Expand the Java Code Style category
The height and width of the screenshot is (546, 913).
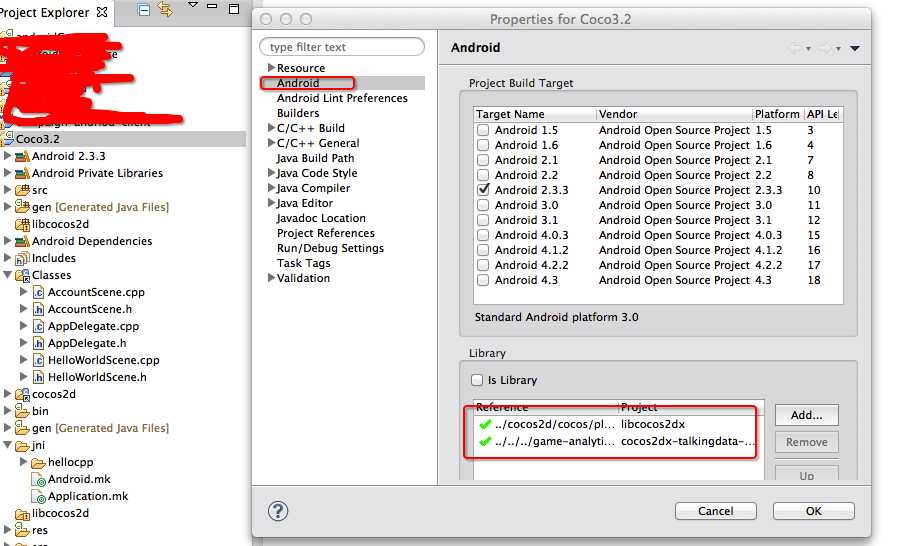(271, 173)
